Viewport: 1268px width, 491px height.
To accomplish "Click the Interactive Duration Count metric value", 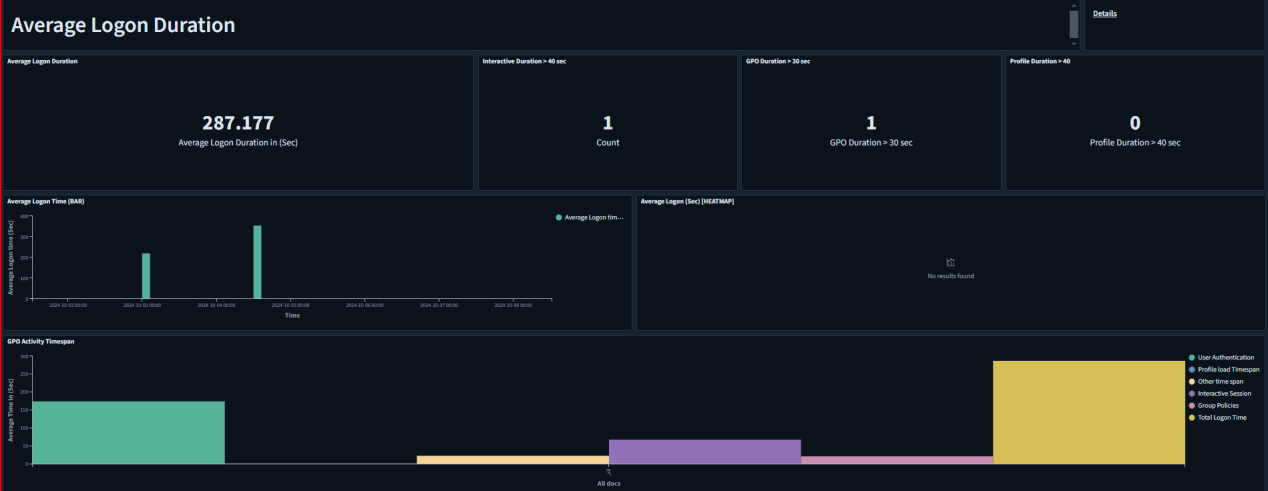I will pyautogui.click(x=607, y=123).
